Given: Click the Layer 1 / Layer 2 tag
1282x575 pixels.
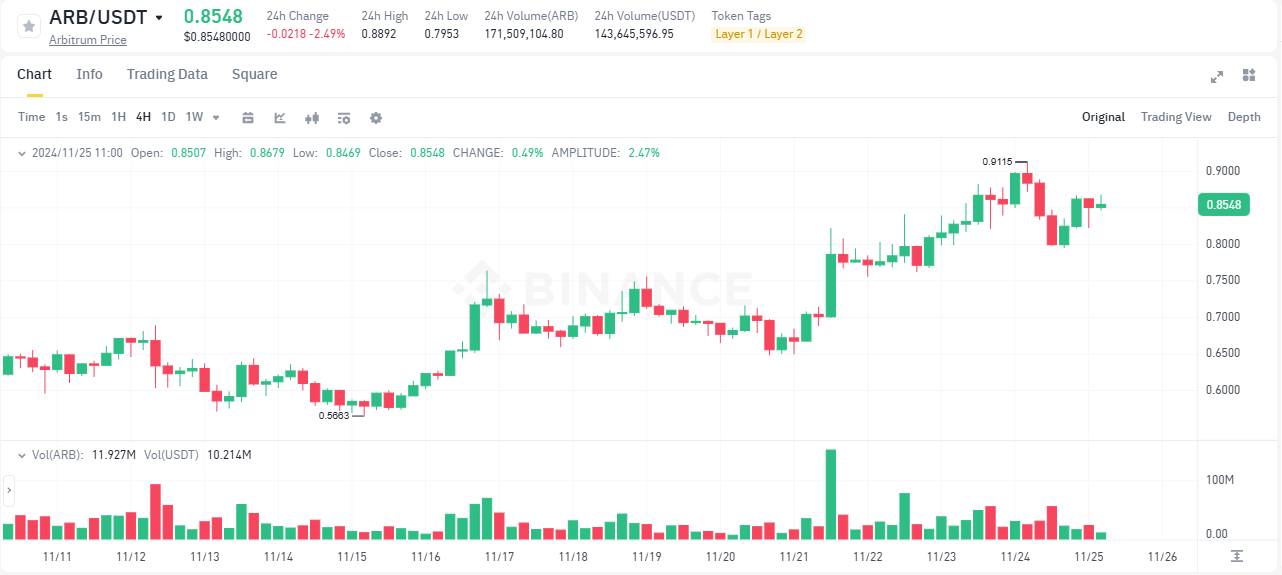Looking at the screenshot, I should (758, 34).
